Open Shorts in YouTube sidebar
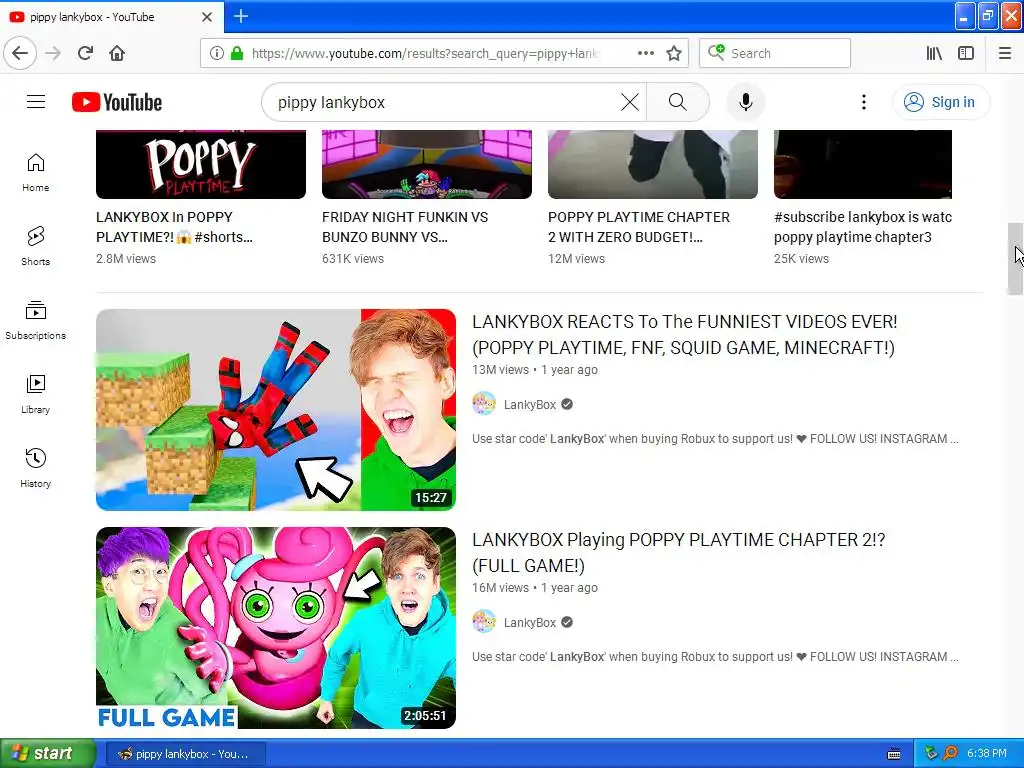Viewport: 1024px width, 768px height. [x=36, y=246]
